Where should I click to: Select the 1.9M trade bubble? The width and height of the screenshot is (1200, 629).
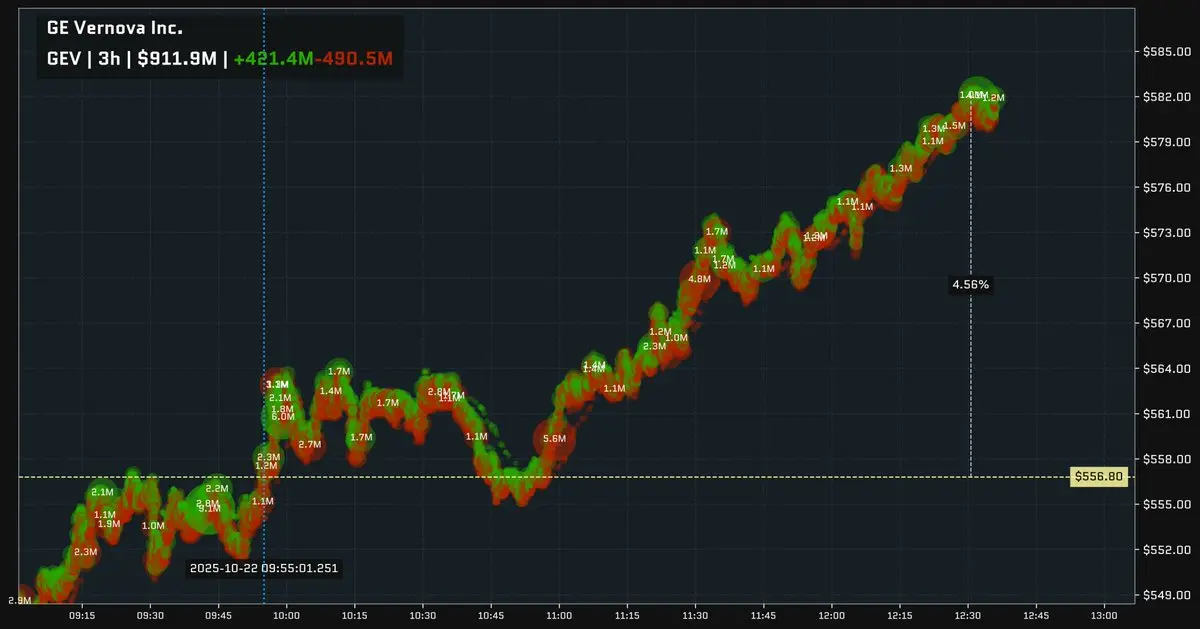109,523
